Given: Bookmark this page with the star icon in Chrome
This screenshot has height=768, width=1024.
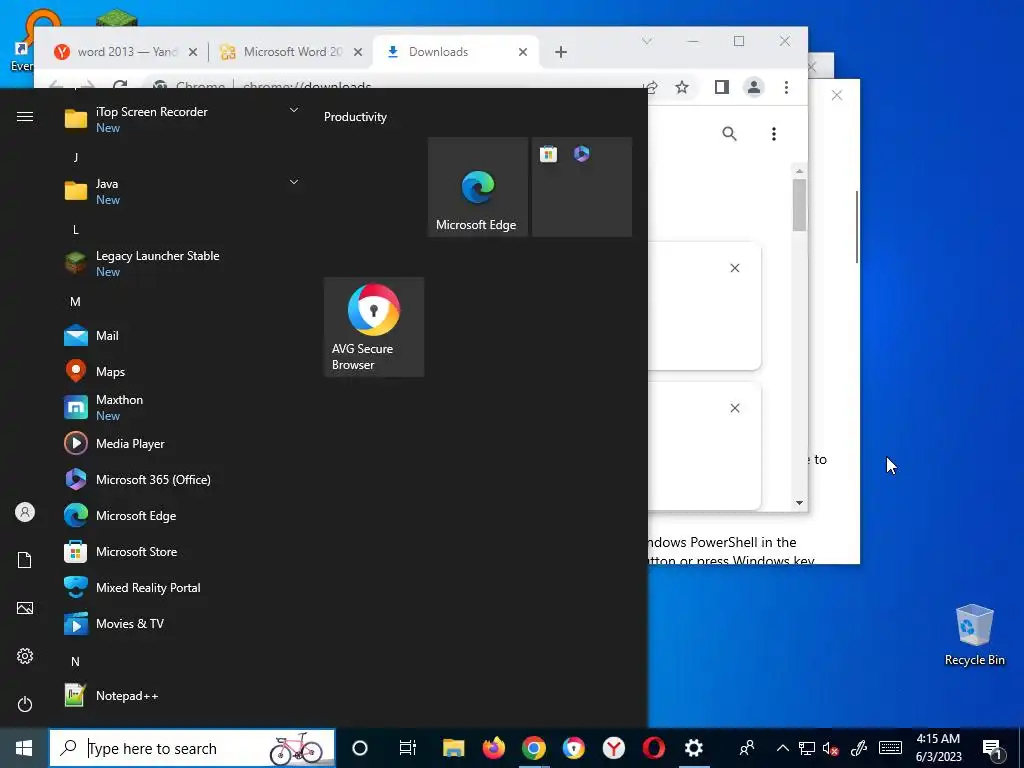Looking at the screenshot, I should [682, 87].
